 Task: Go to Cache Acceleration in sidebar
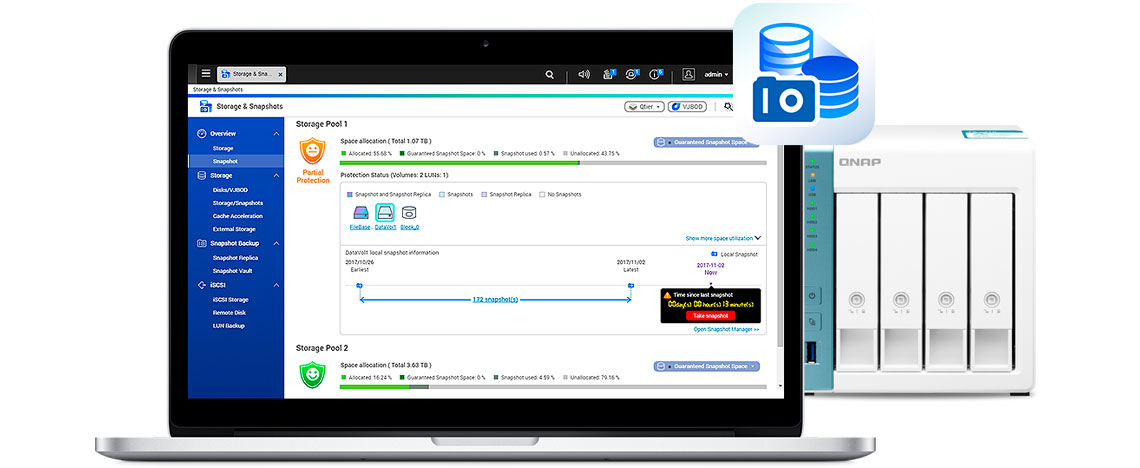237,216
